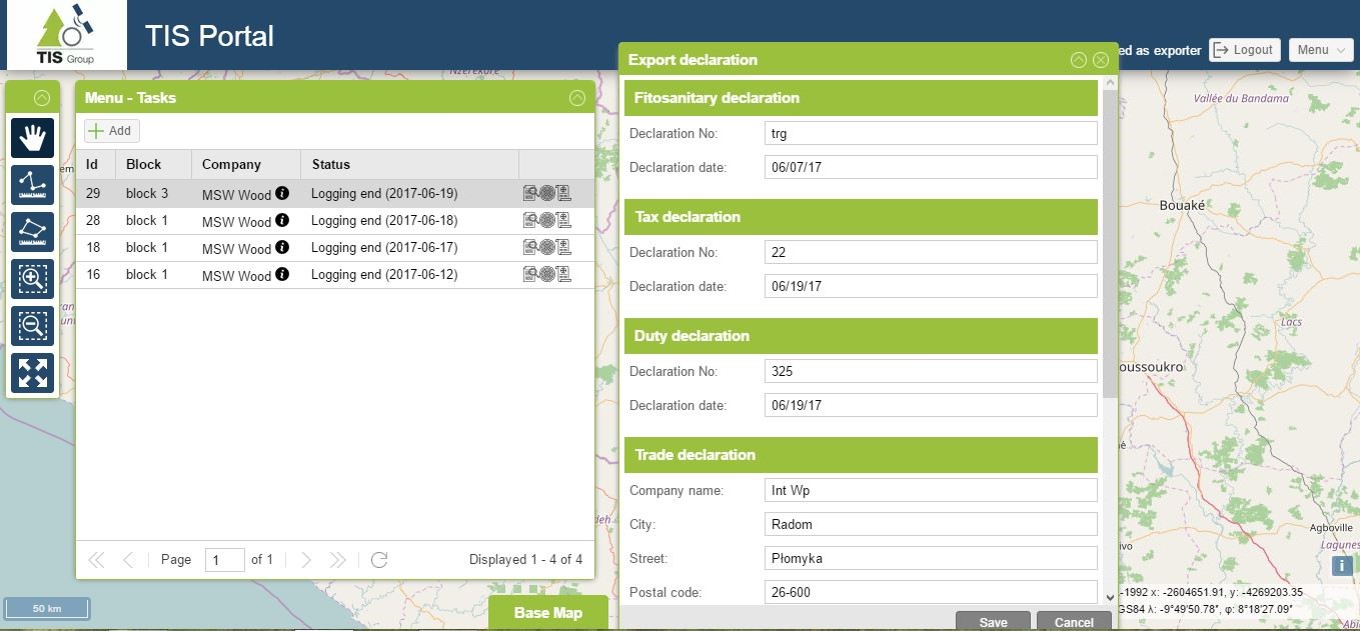Screen dimensions: 1360x631
Task: Activate the measure distance line tool
Action: tap(32, 185)
